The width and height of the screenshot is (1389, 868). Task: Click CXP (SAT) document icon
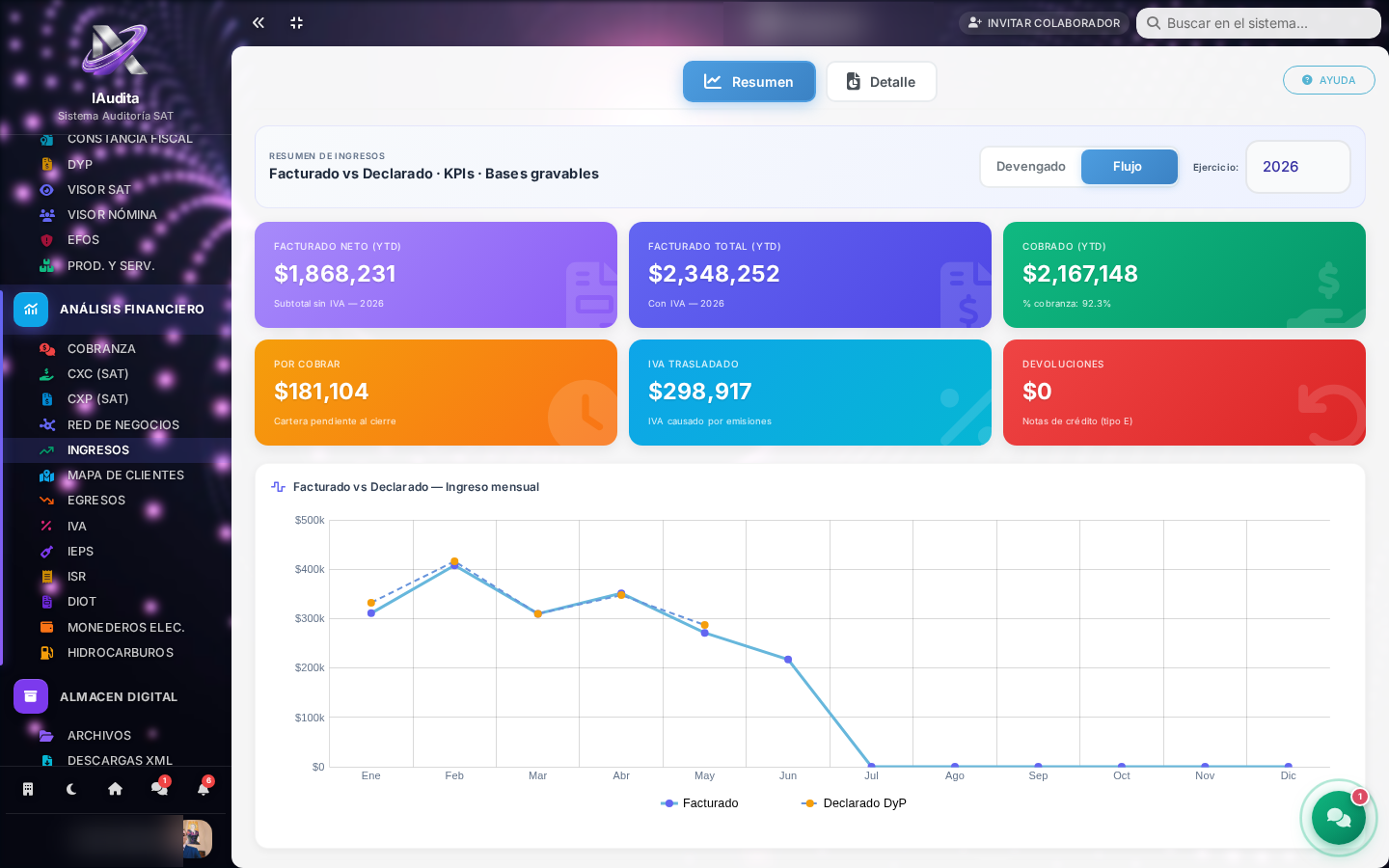click(46, 399)
